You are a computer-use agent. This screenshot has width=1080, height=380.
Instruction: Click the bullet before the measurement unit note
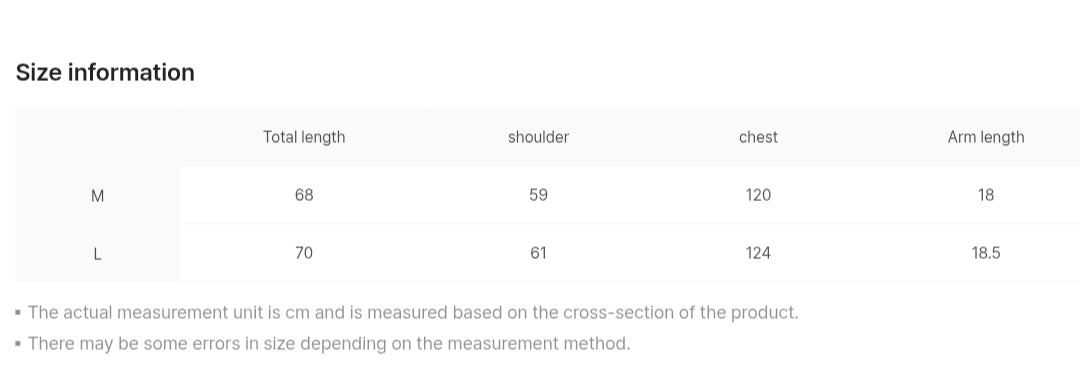[x=18, y=313]
